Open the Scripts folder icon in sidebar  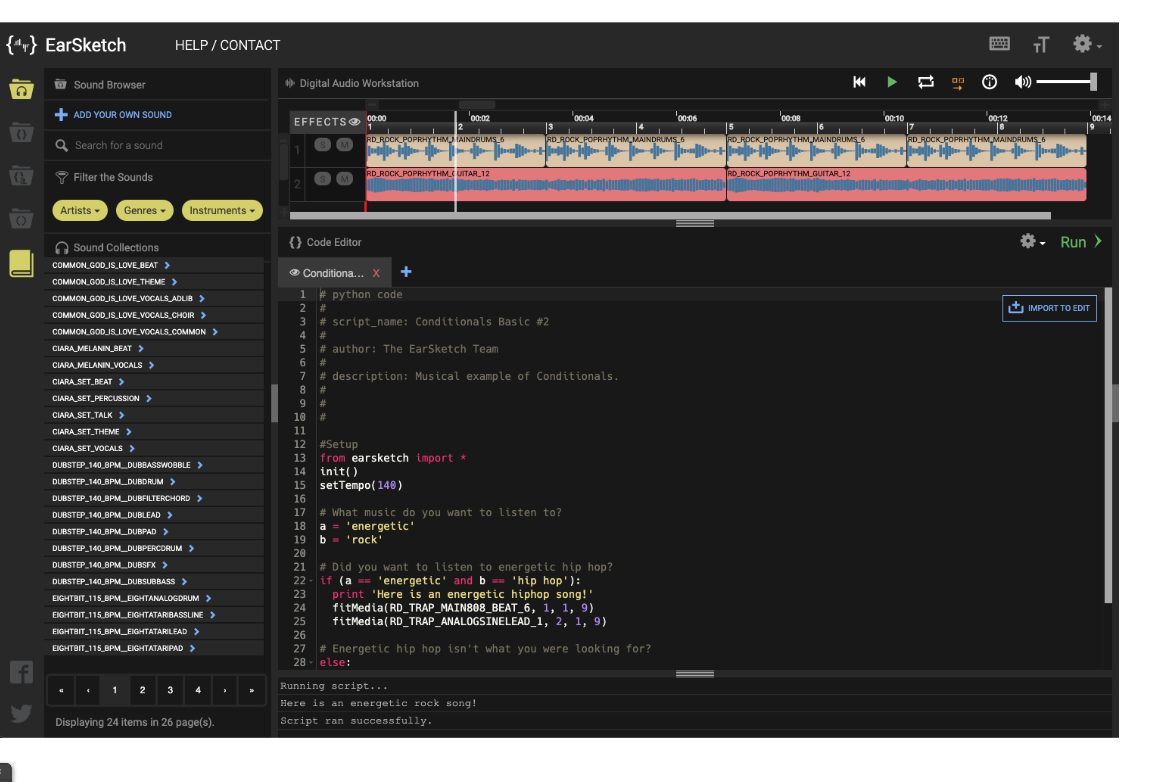coord(21,132)
